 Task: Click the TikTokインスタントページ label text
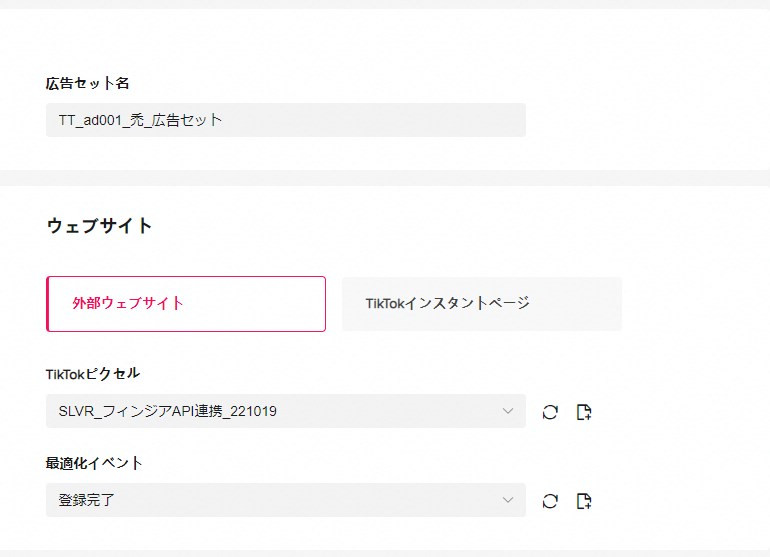click(x=447, y=303)
